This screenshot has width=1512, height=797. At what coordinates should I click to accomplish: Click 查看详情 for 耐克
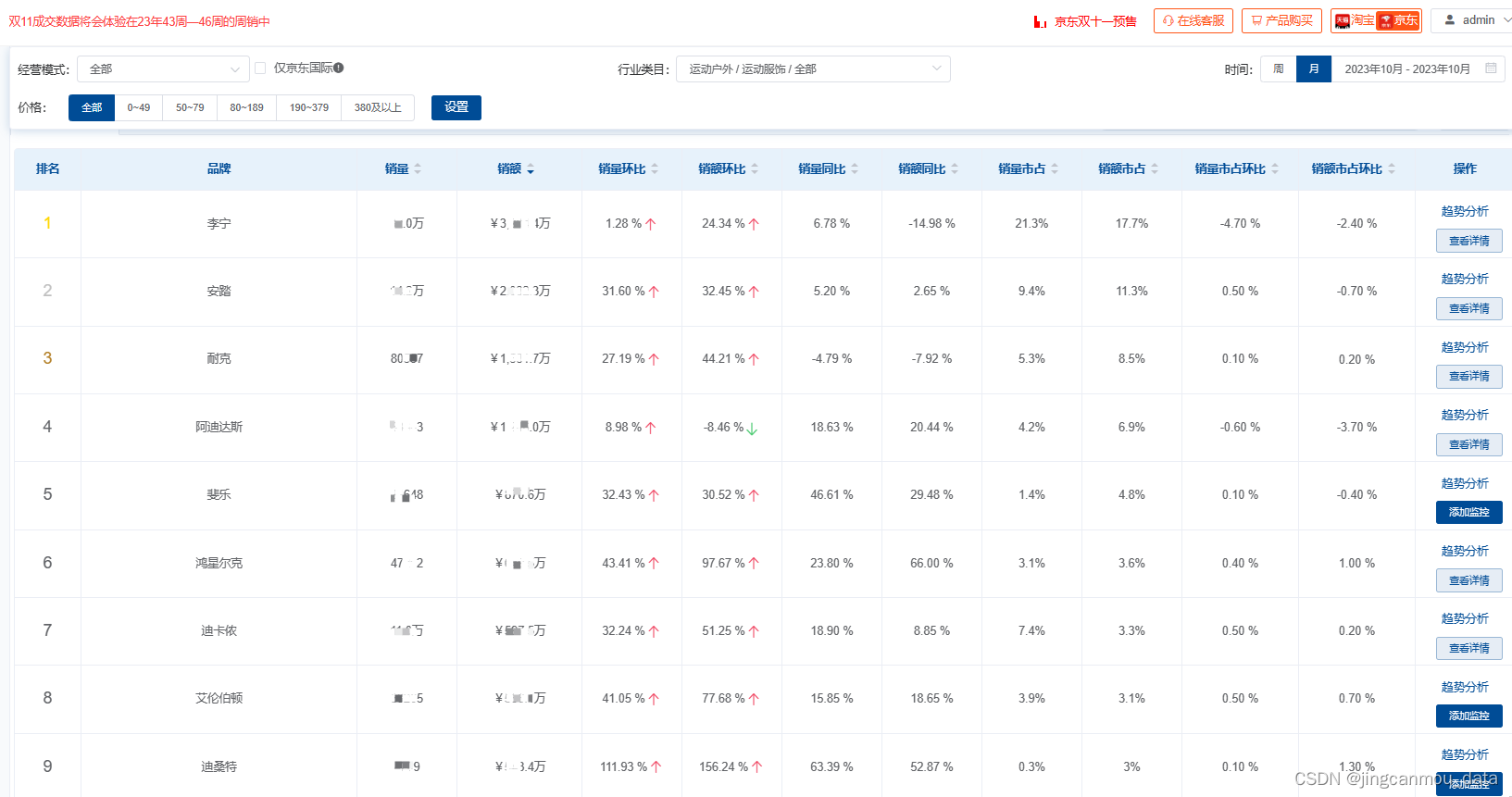click(x=1468, y=376)
